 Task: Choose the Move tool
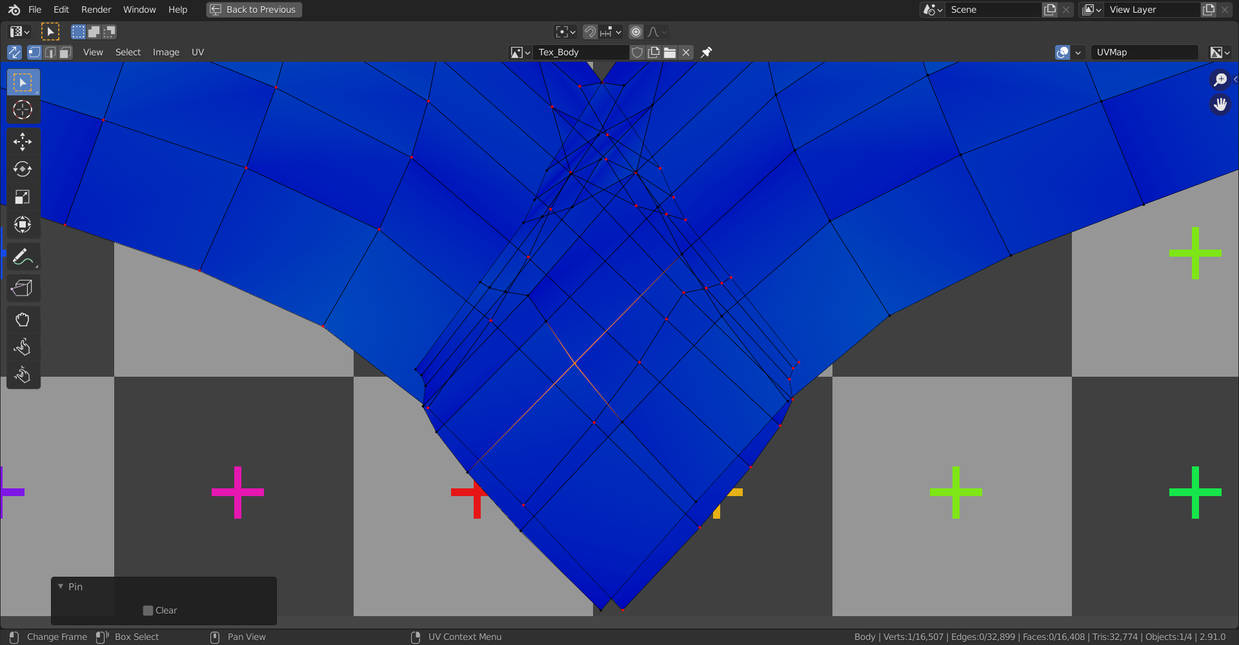click(x=23, y=142)
